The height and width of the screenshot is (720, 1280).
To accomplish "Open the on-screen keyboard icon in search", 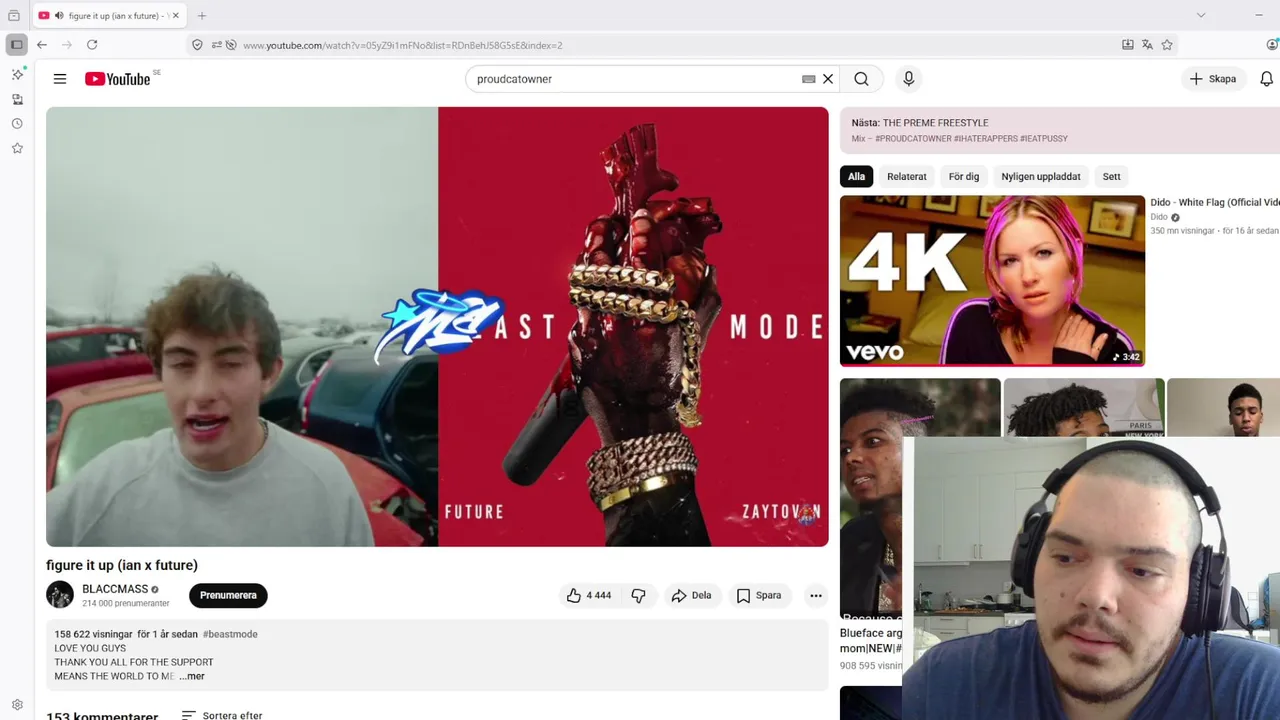I will click(809, 79).
